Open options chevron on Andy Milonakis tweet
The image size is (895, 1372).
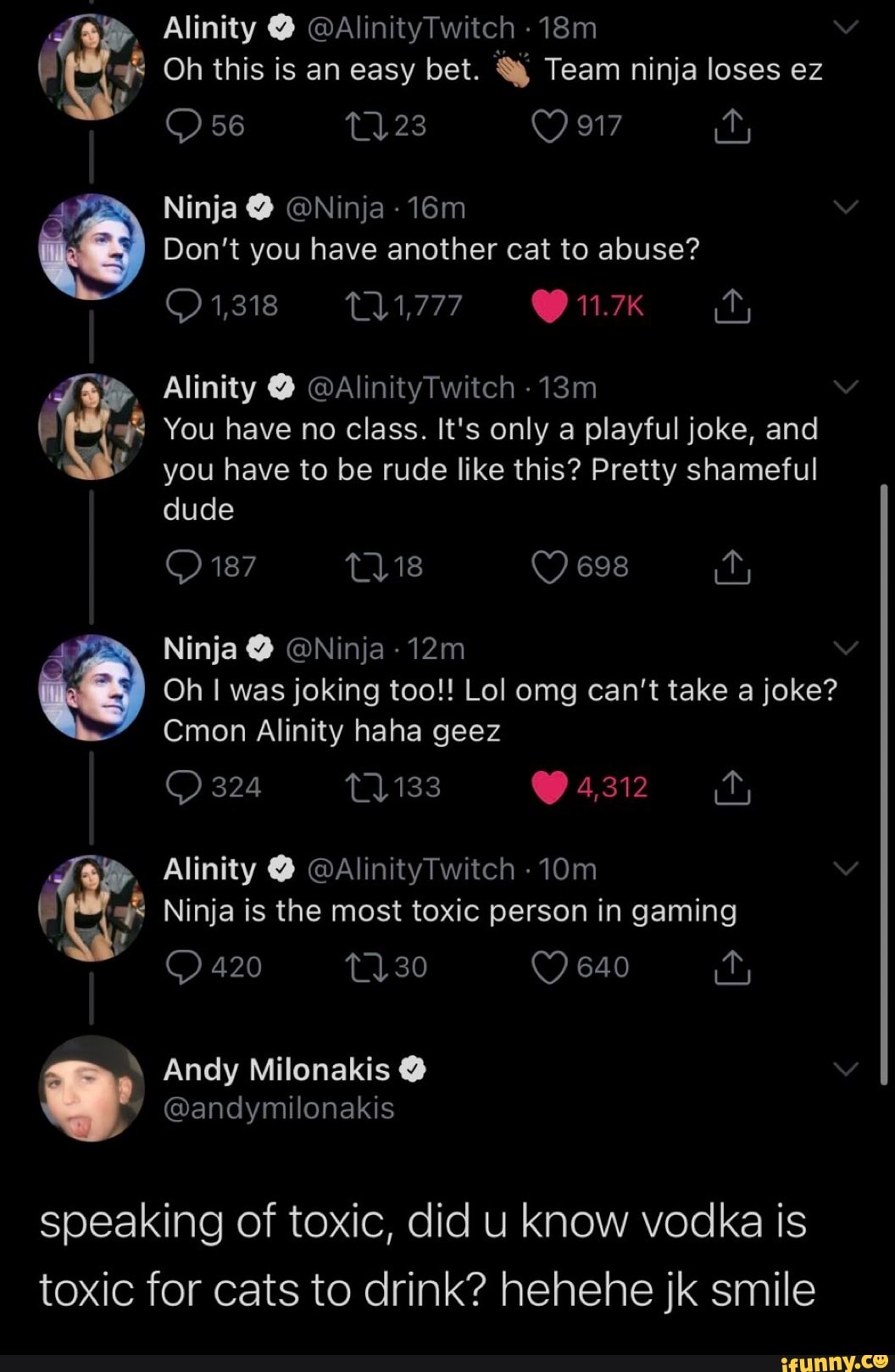846,1068
